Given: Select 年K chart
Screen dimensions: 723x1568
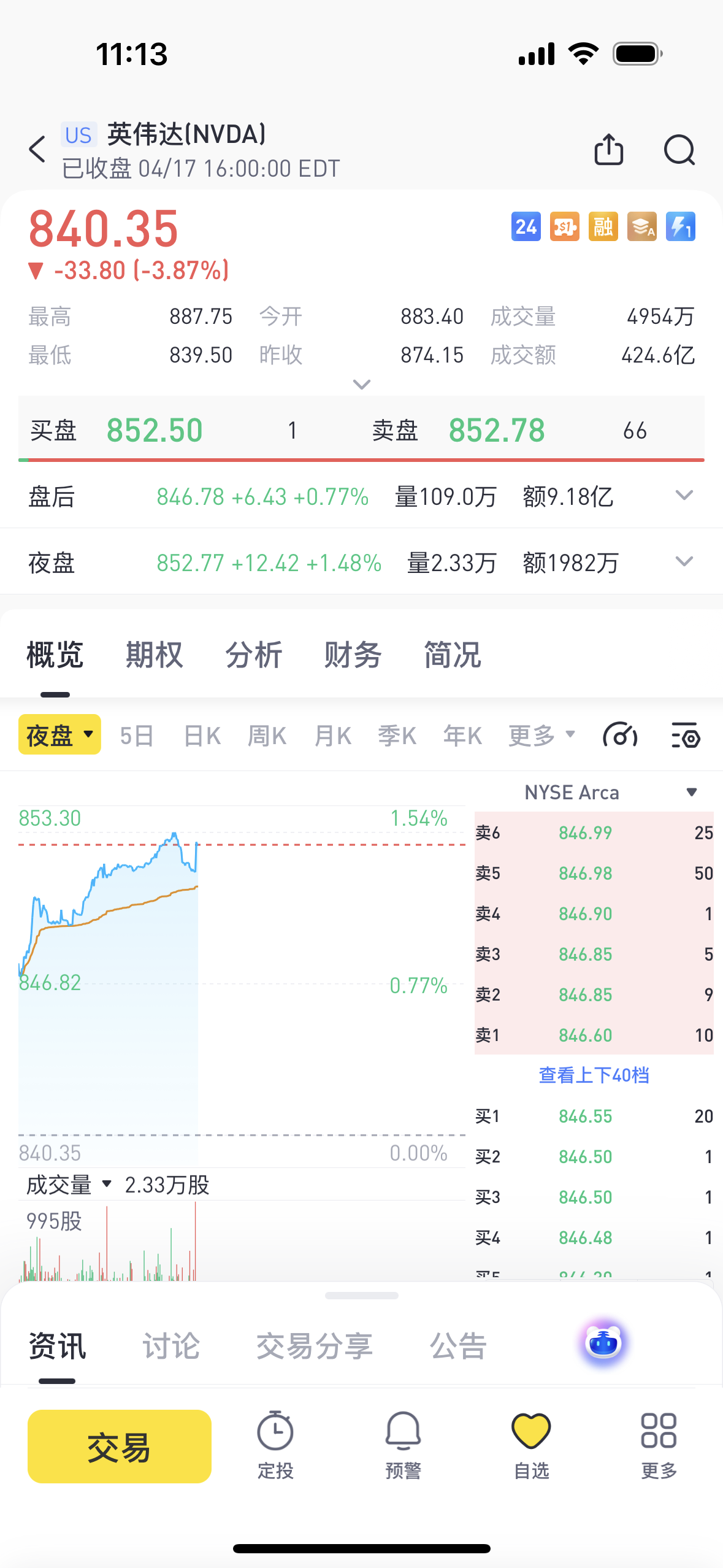Looking at the screenshot, I should [462, 735].
